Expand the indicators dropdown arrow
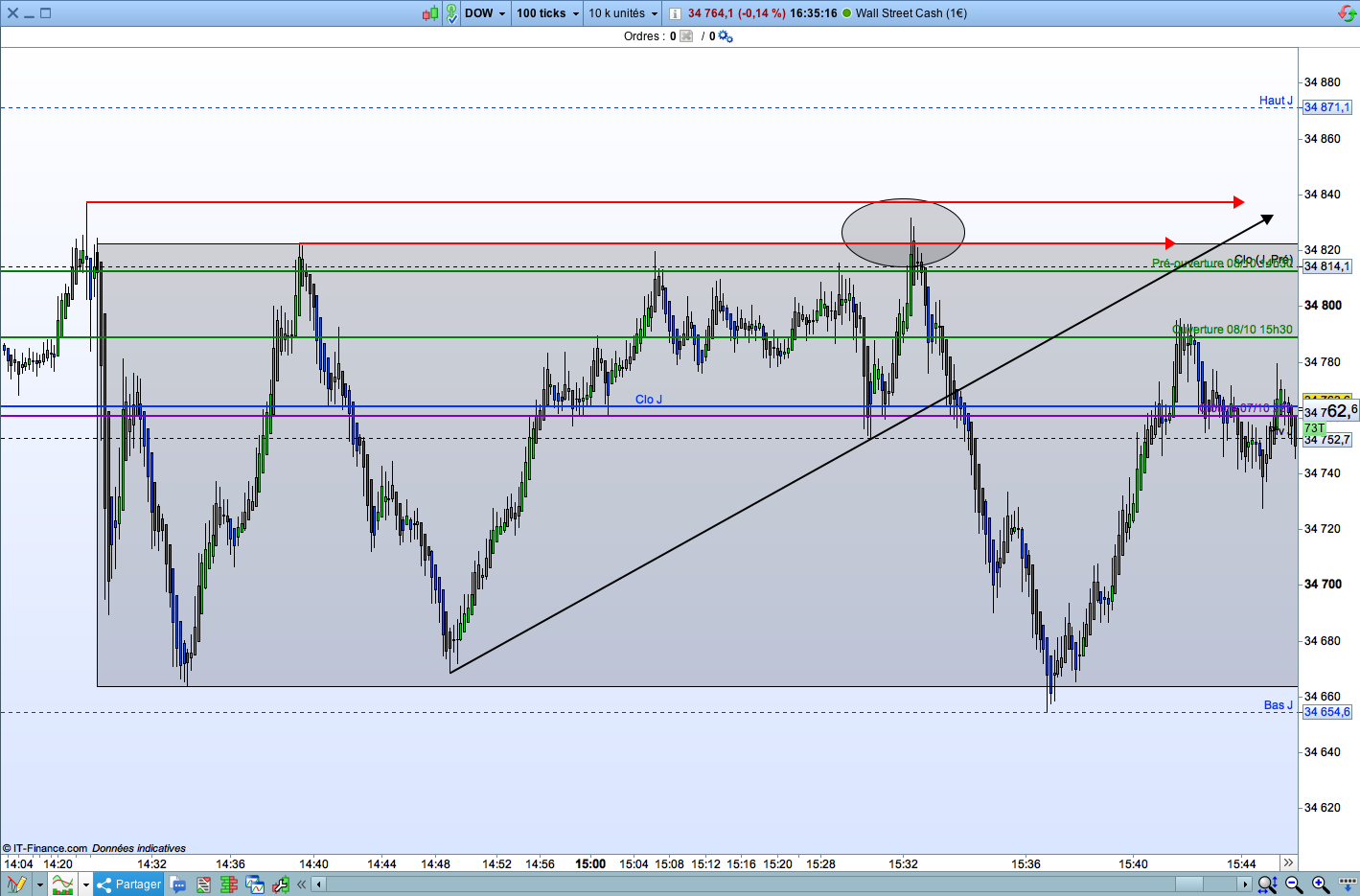Image resolution: width=1360 pixels, height=896 pixels. click(x=85, y=885)
